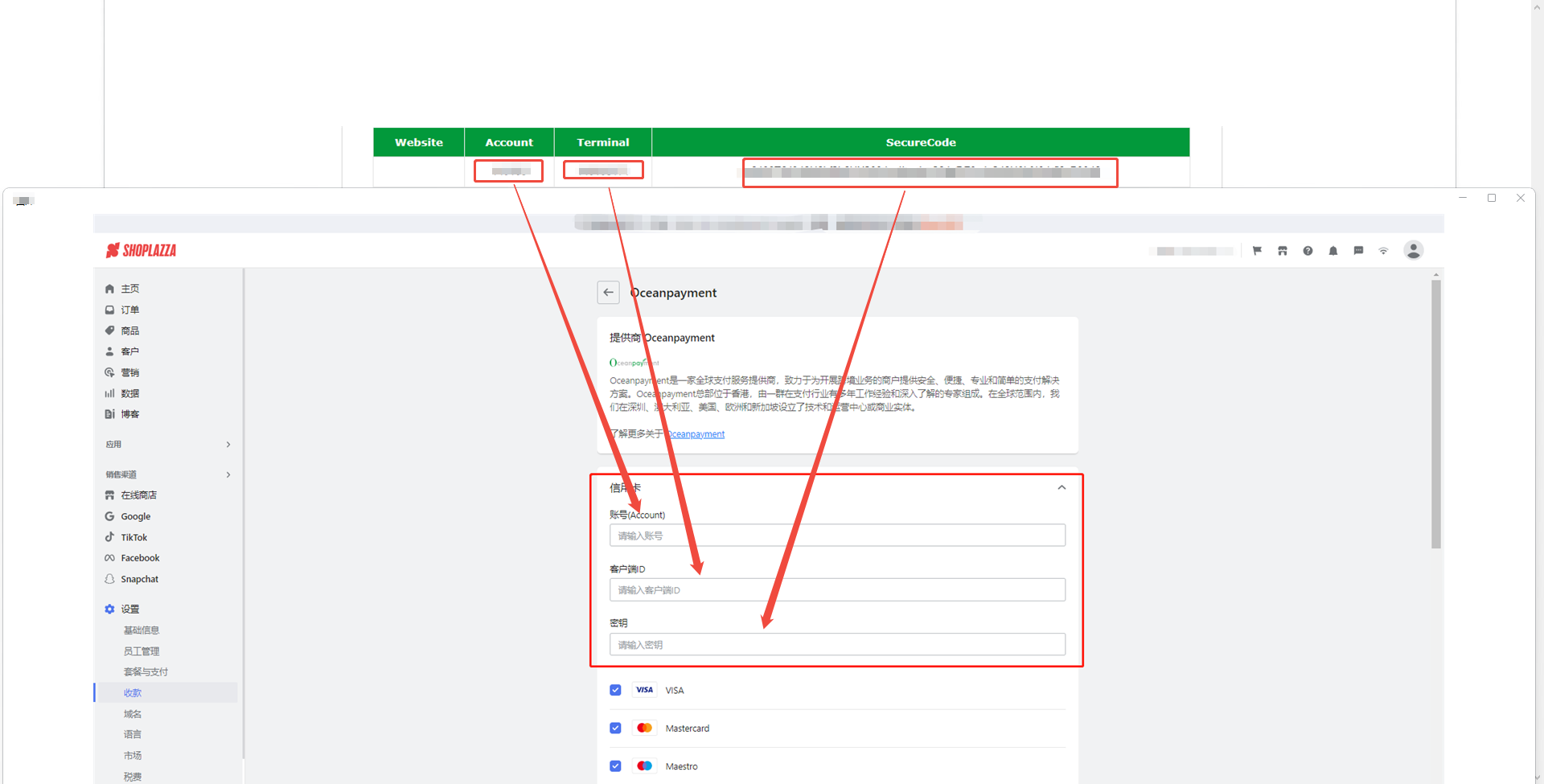Select 市场 markets submenu
The width and height of the screenshot is (1544, 784).
point(133,756)
